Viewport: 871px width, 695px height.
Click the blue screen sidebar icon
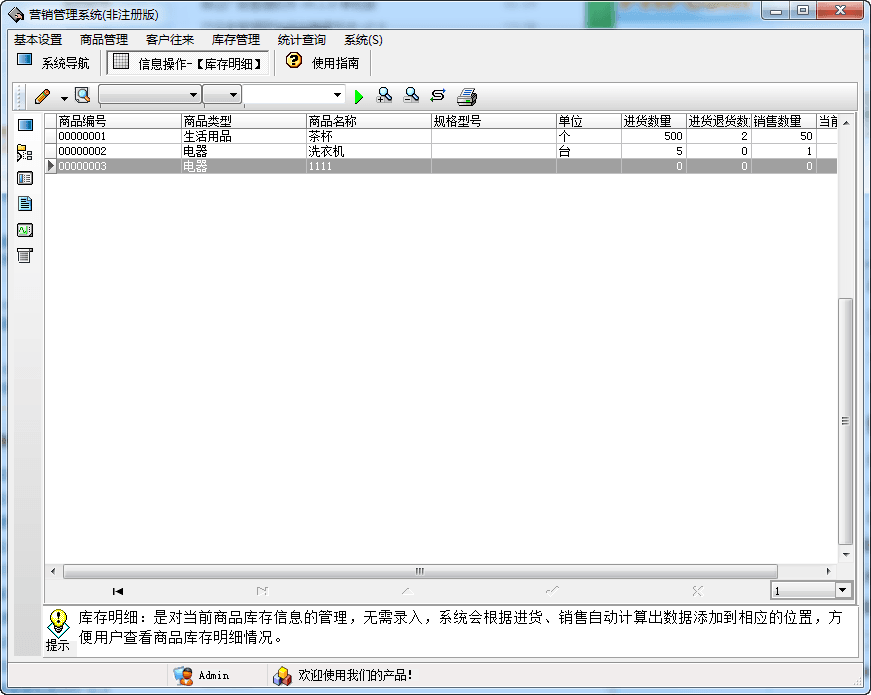25,126
